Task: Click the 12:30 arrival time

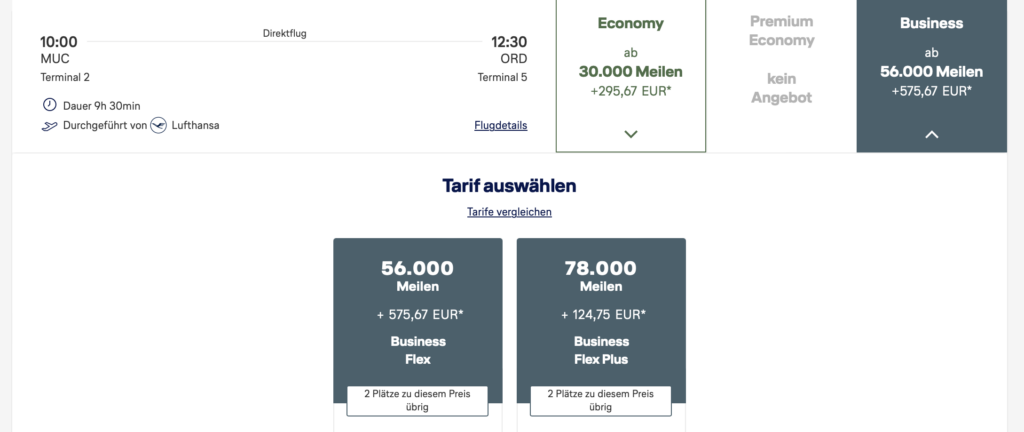Action: tap(508, 42)
